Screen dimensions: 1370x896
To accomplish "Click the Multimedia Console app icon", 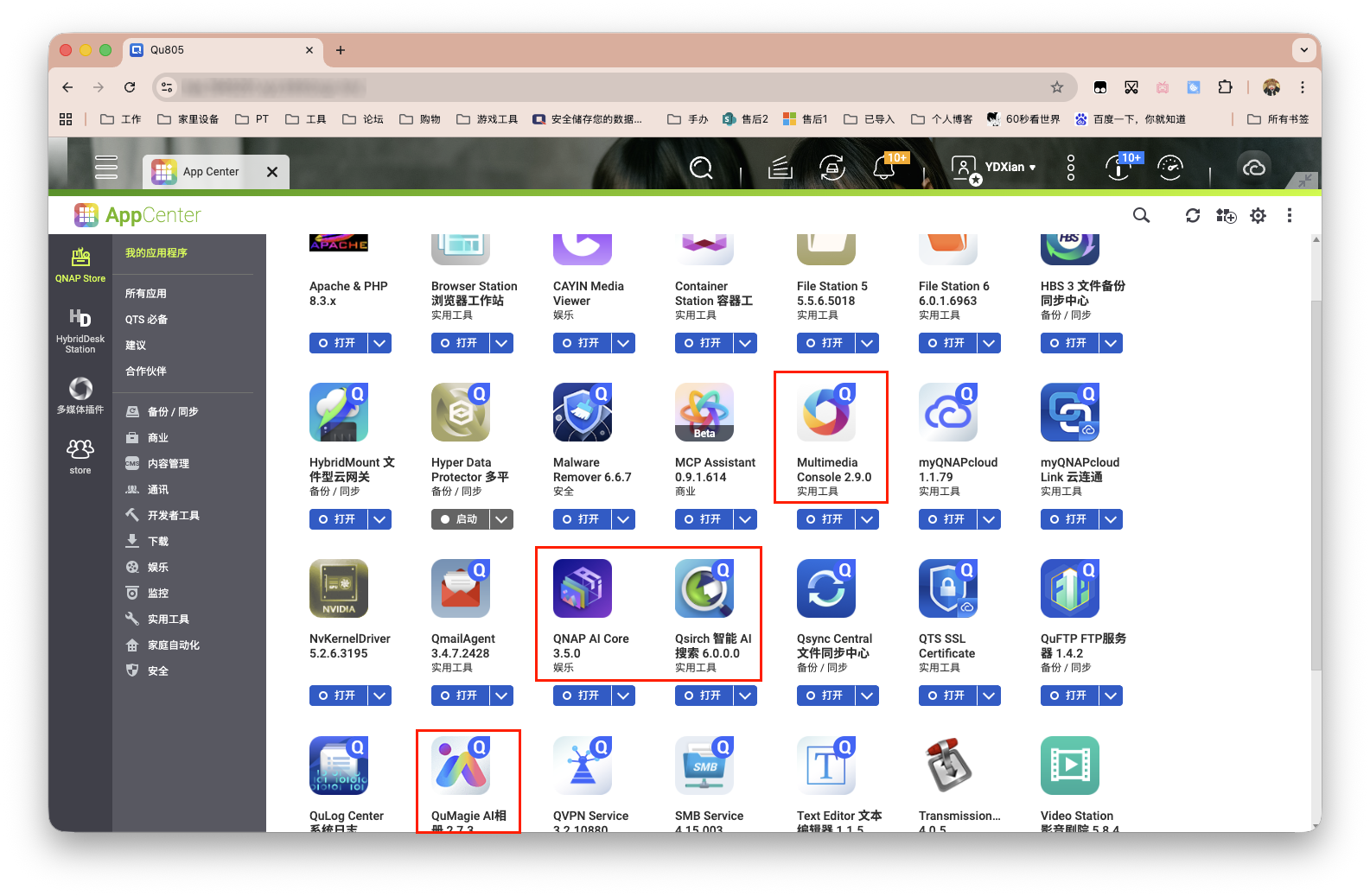I will 825,413.
